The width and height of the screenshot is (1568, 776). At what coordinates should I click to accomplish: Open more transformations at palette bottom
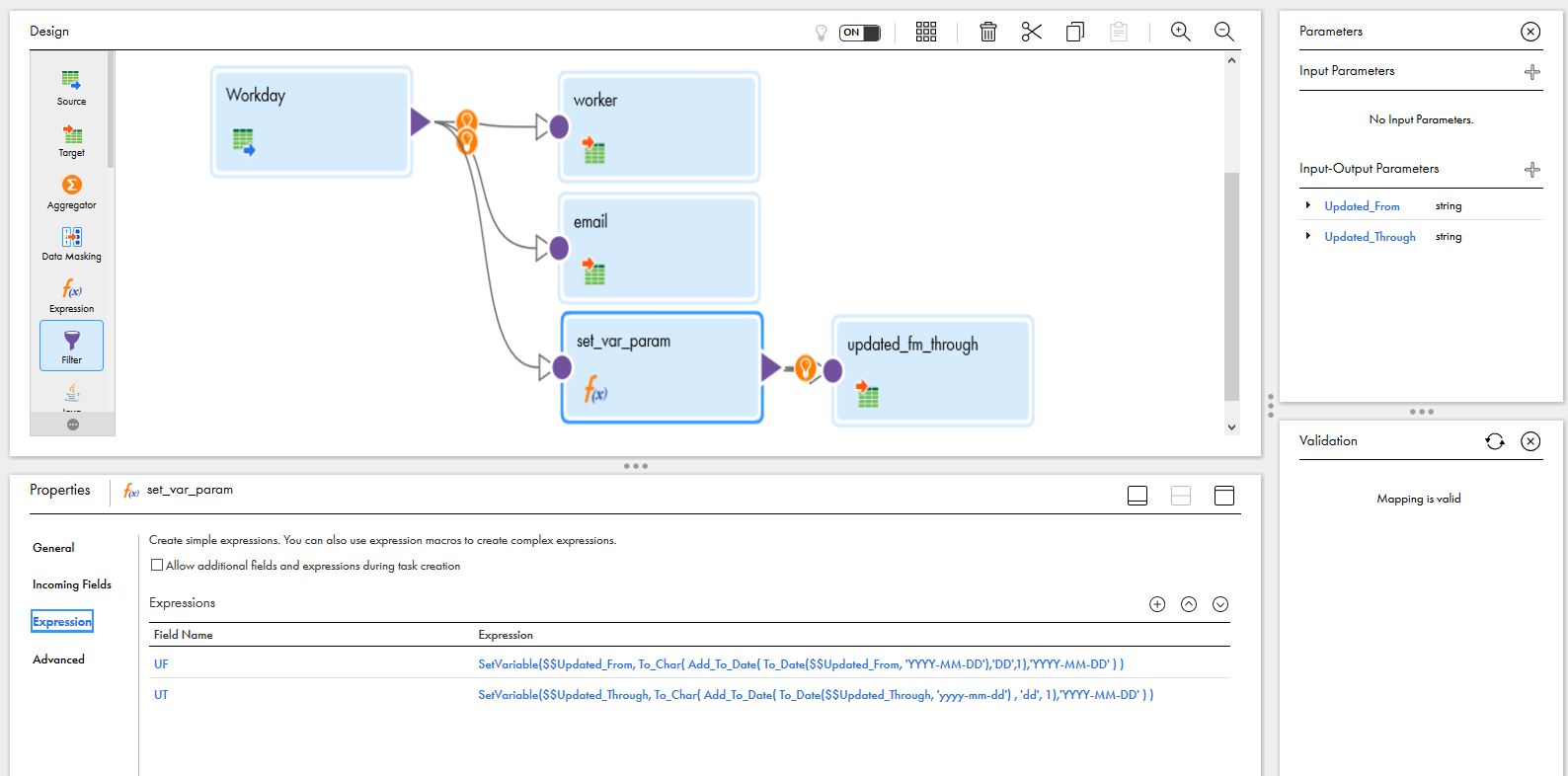point(72,425)
